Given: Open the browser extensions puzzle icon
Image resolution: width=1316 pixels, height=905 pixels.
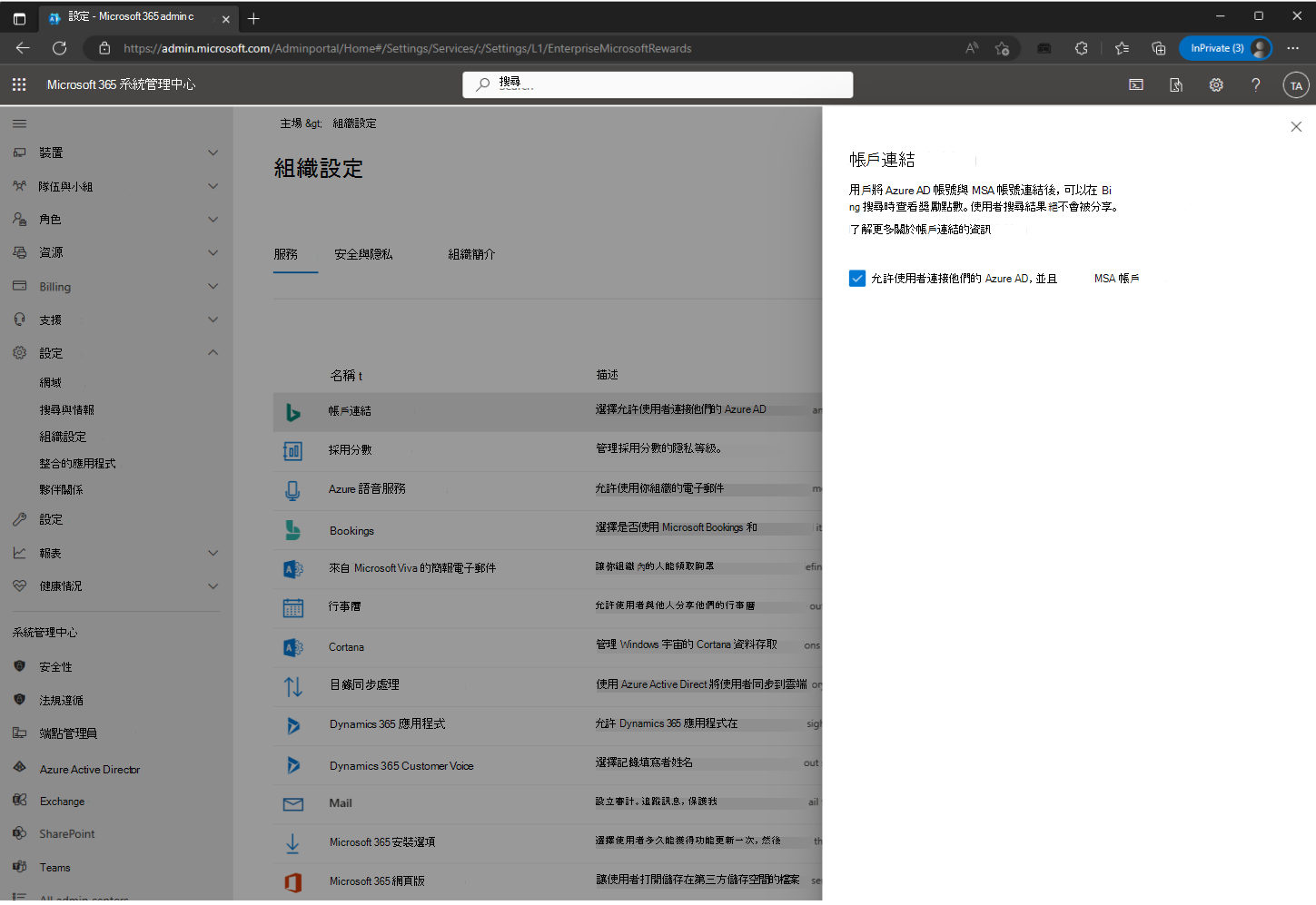Looking at the screenshot, I should click(x=1081, y=48).
